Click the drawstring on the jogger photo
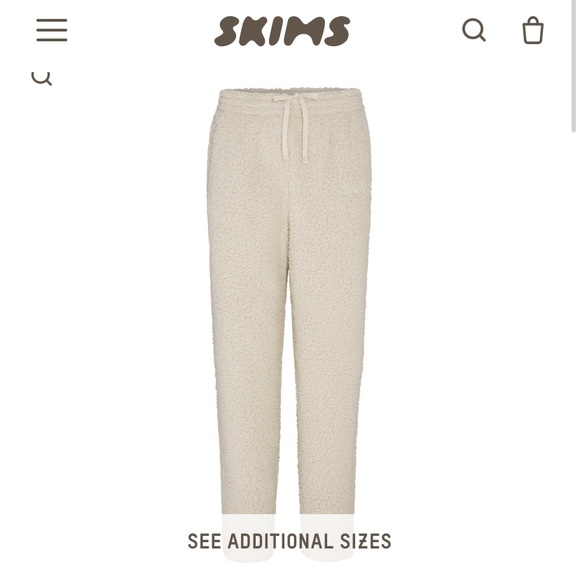580x580 pixels. coord(295,126)
